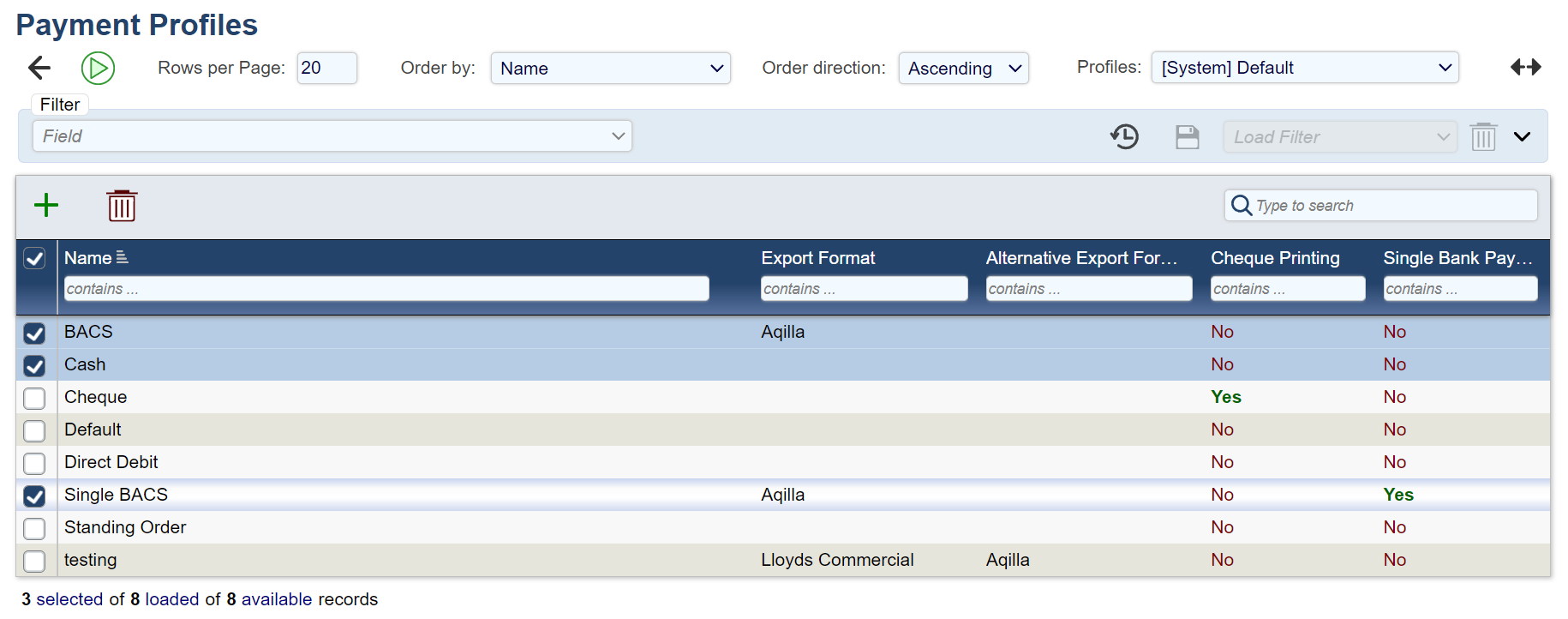The height and width of the screenshot is (619, 1568).
Task: Open the Order direction dropdown
Action: [x=963, y=69]
